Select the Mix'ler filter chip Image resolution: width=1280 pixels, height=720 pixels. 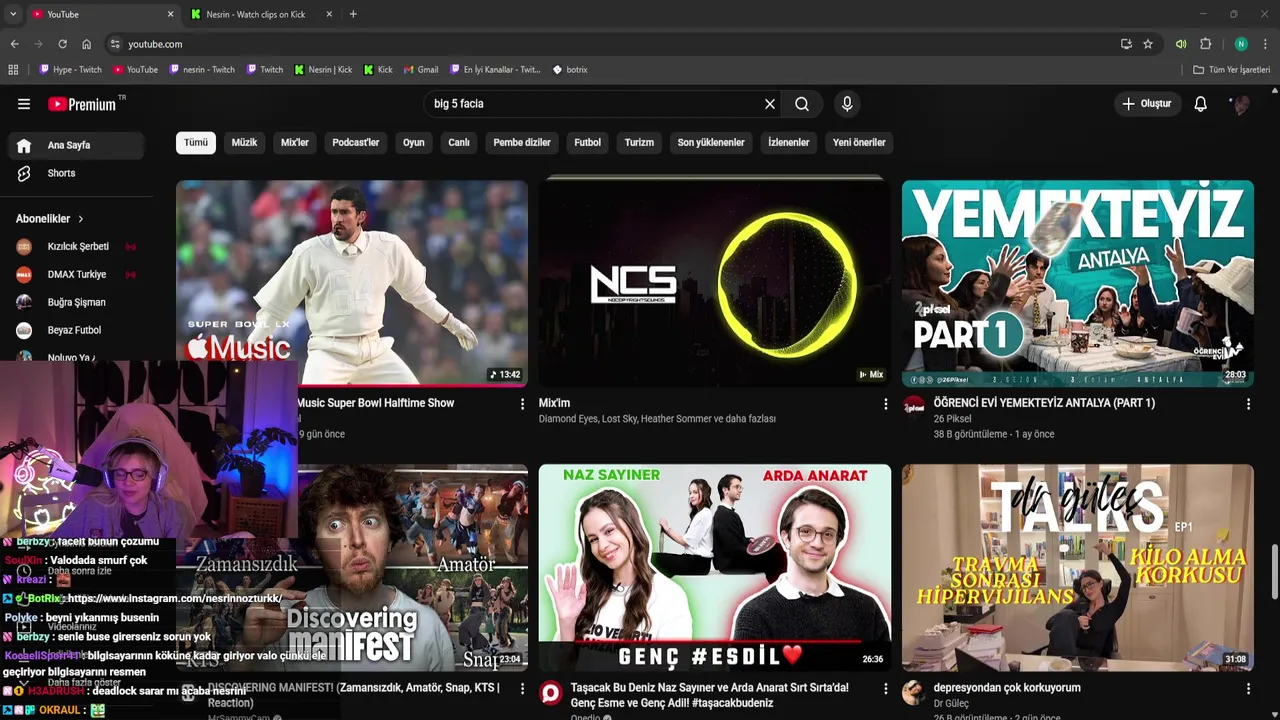[x=295, y=142]
